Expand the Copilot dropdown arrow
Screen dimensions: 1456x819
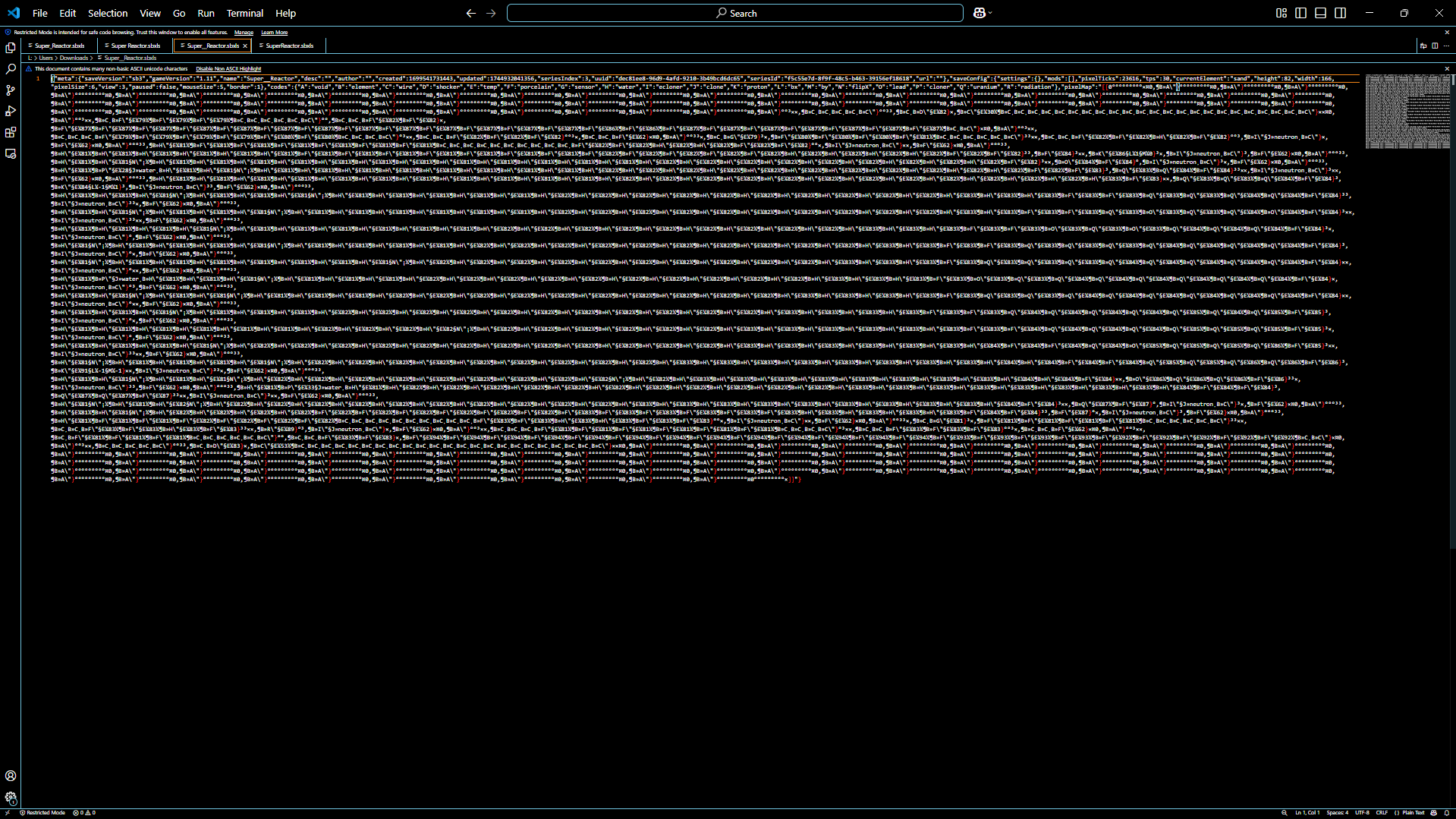click(x=990, y=13)
